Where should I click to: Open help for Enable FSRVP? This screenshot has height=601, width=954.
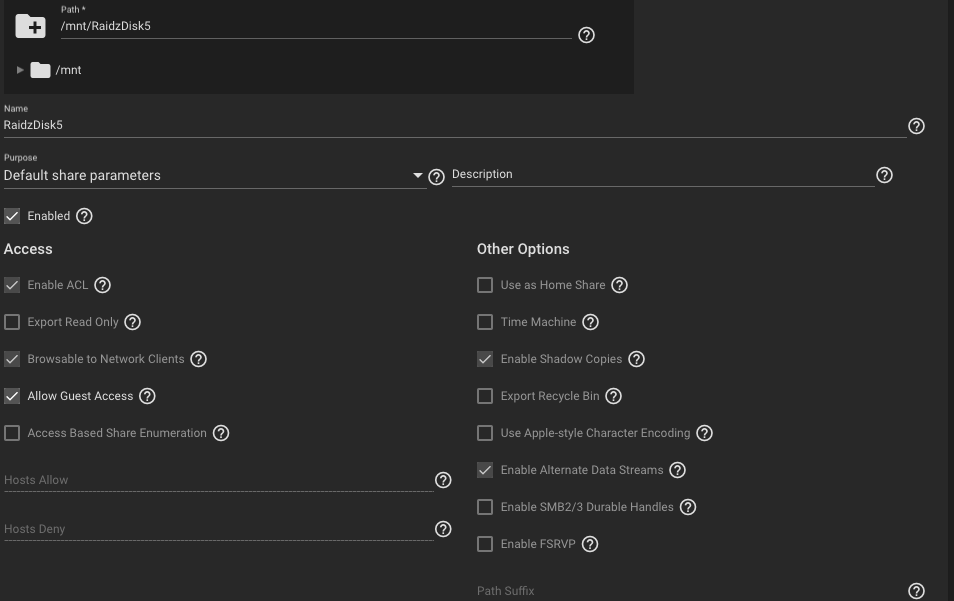tap(590, 544)
